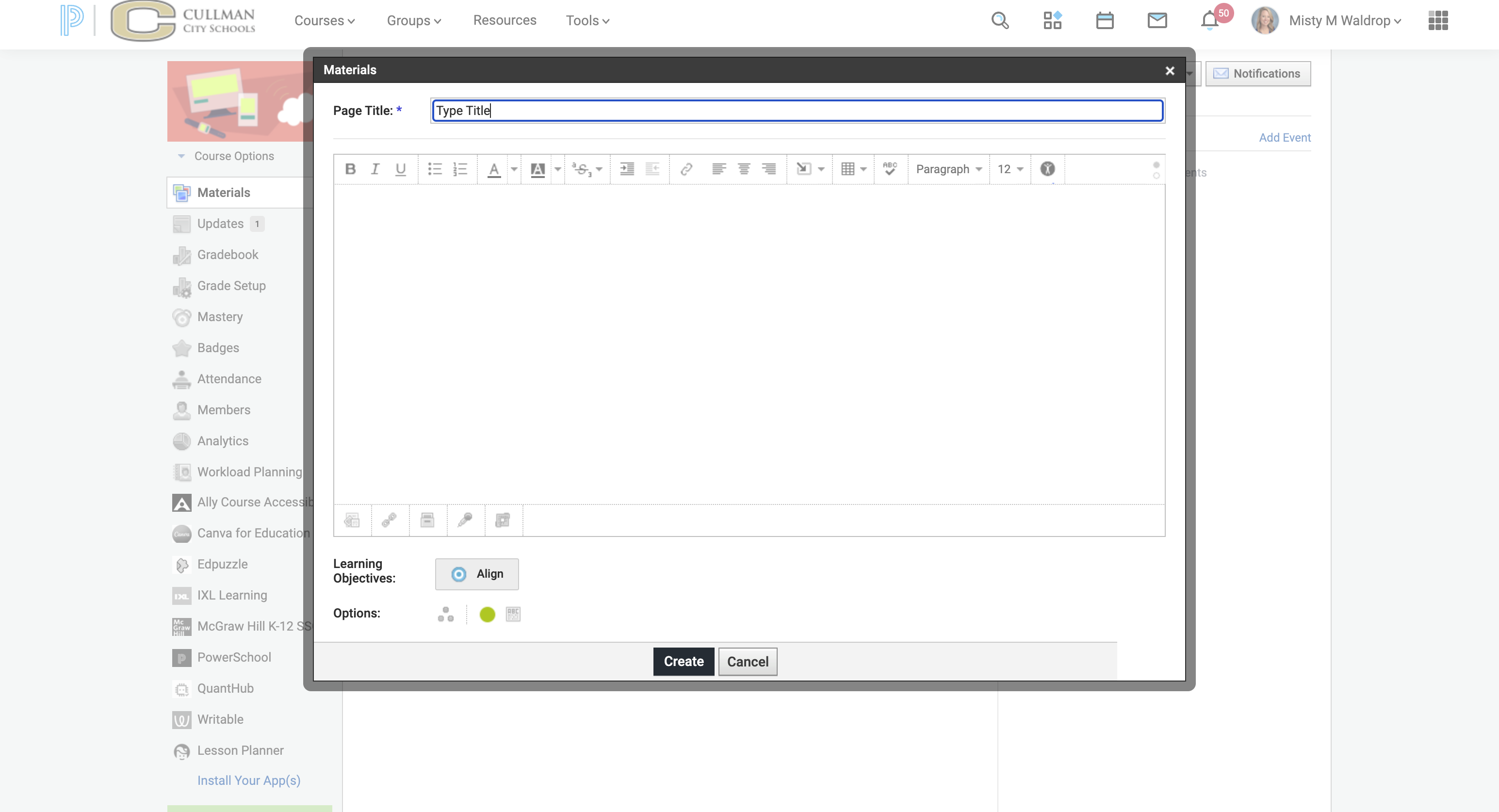
Task: Toggle bold formatting in the editor
Action: coord(350,169)
